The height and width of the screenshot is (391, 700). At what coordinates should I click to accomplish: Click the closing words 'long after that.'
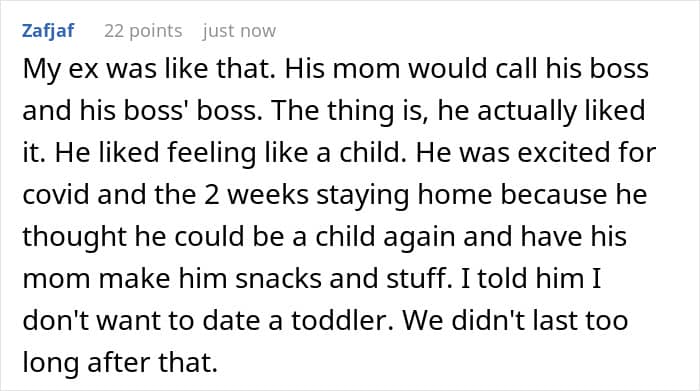pyautogui.click(x=120, y=362)
